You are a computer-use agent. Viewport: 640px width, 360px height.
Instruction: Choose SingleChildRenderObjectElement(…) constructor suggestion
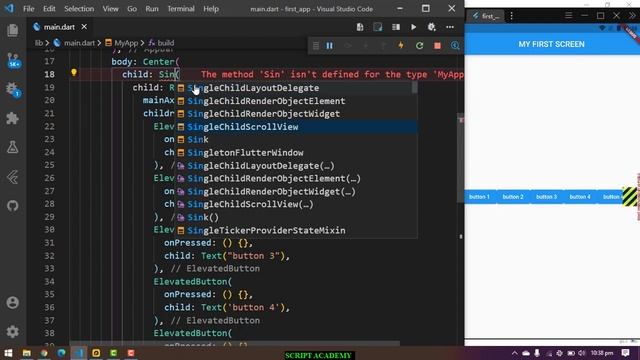[x=296, y=178]
